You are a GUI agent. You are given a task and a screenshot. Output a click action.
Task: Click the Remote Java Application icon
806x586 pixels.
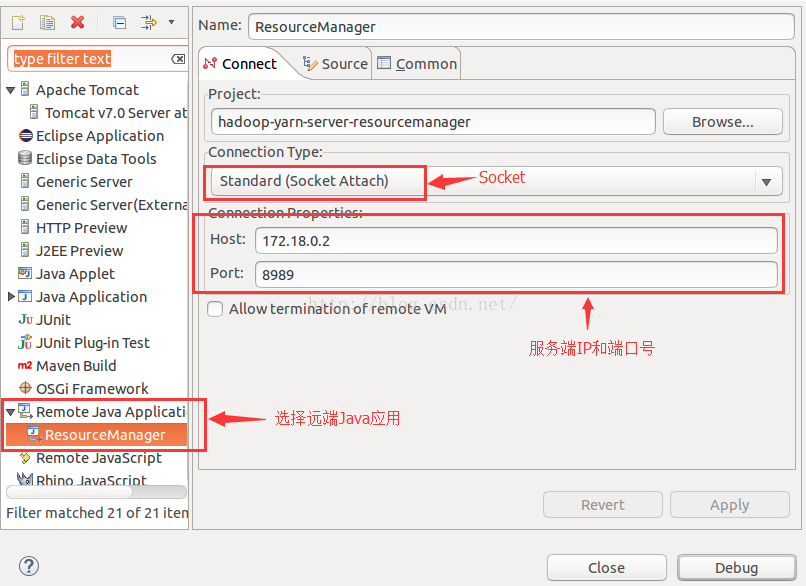coord(25,411)
